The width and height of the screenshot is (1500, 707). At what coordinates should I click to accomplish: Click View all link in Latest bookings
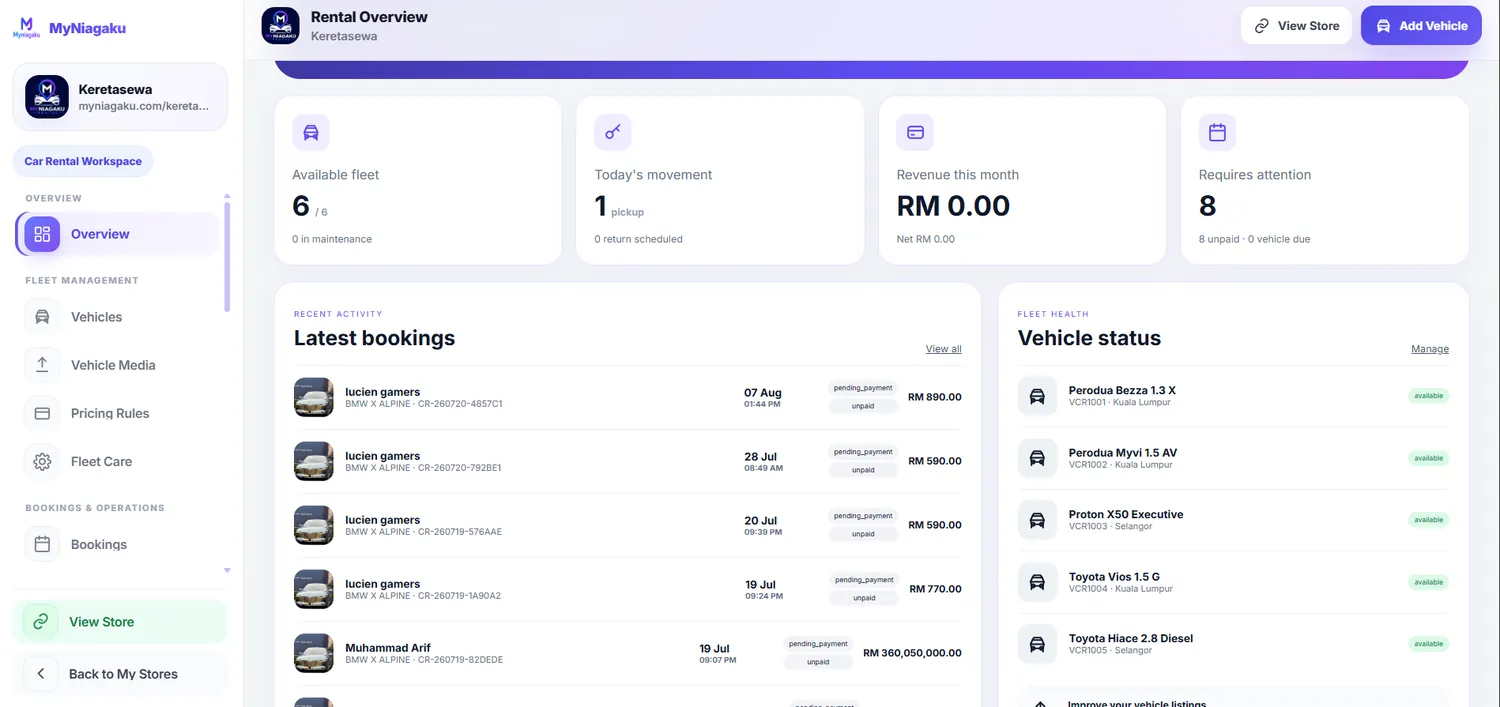(943, 349)
